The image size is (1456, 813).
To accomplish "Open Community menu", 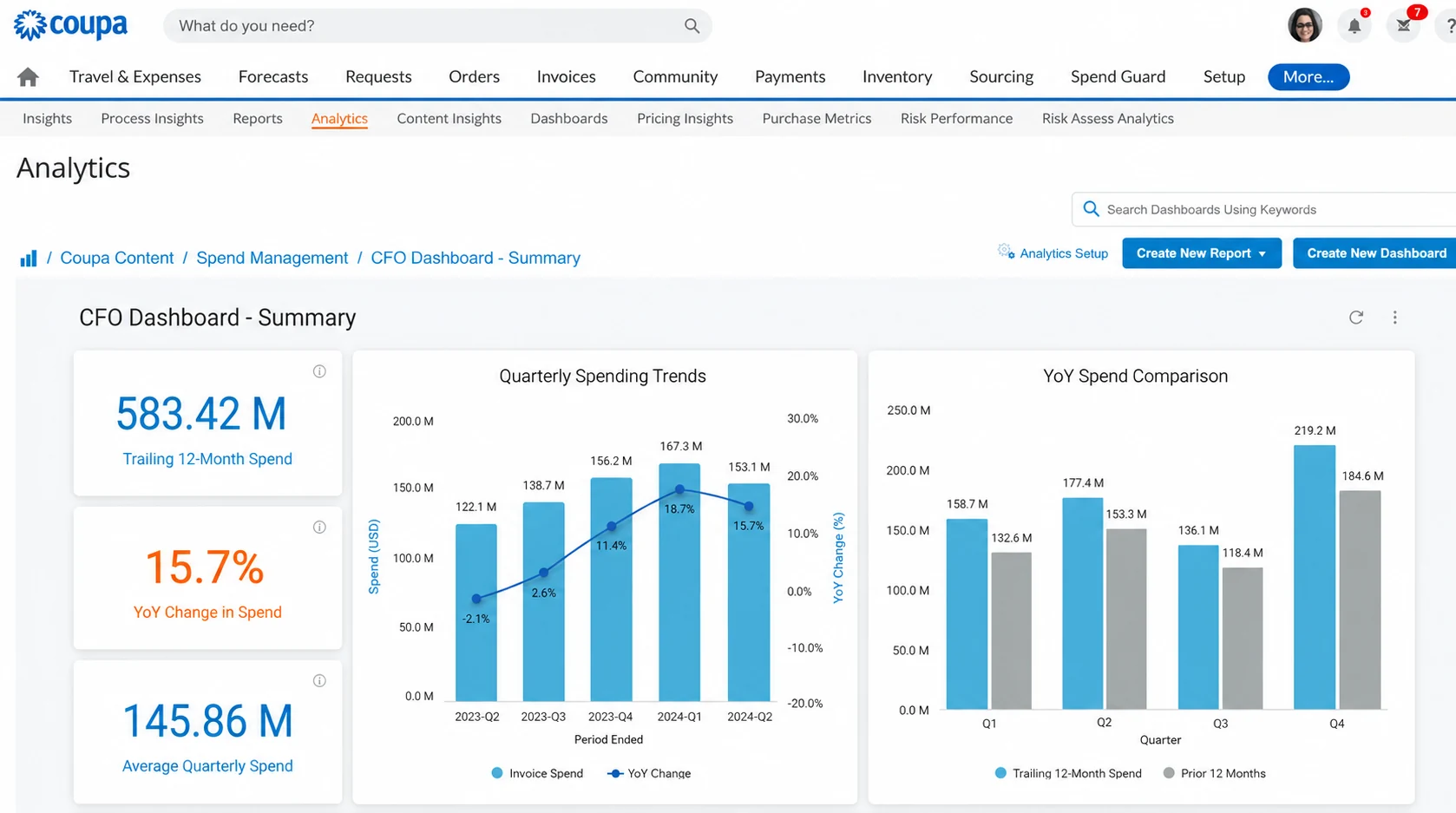I will [x=675, y=77].
